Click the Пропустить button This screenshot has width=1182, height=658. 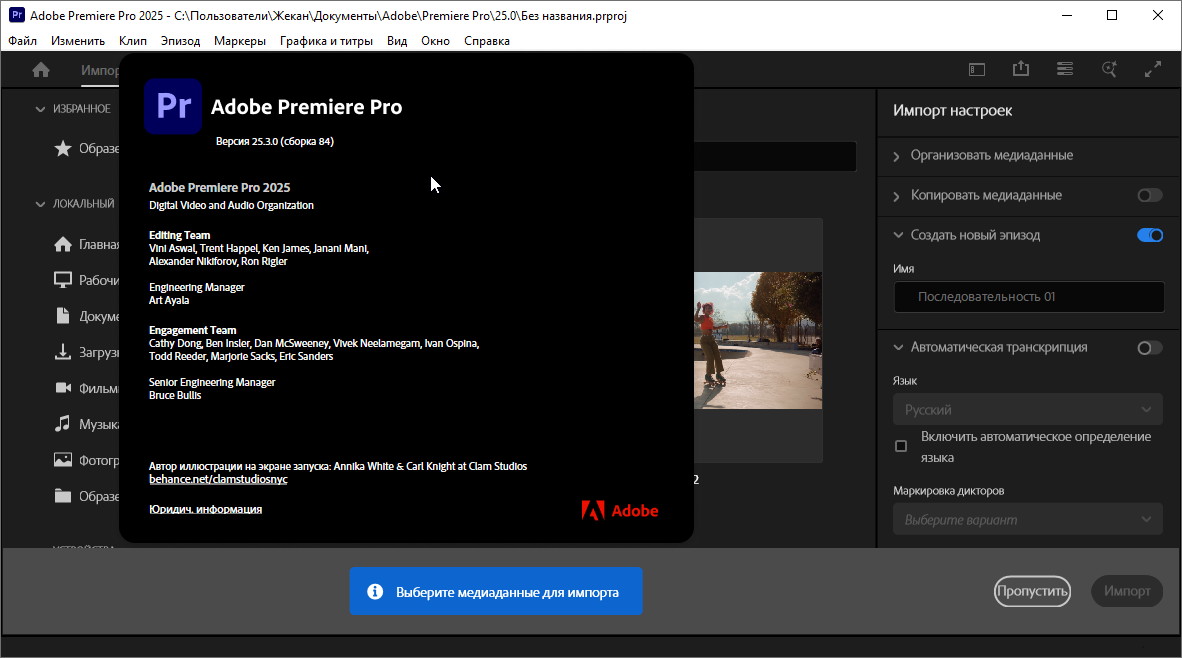(1032, 591)
